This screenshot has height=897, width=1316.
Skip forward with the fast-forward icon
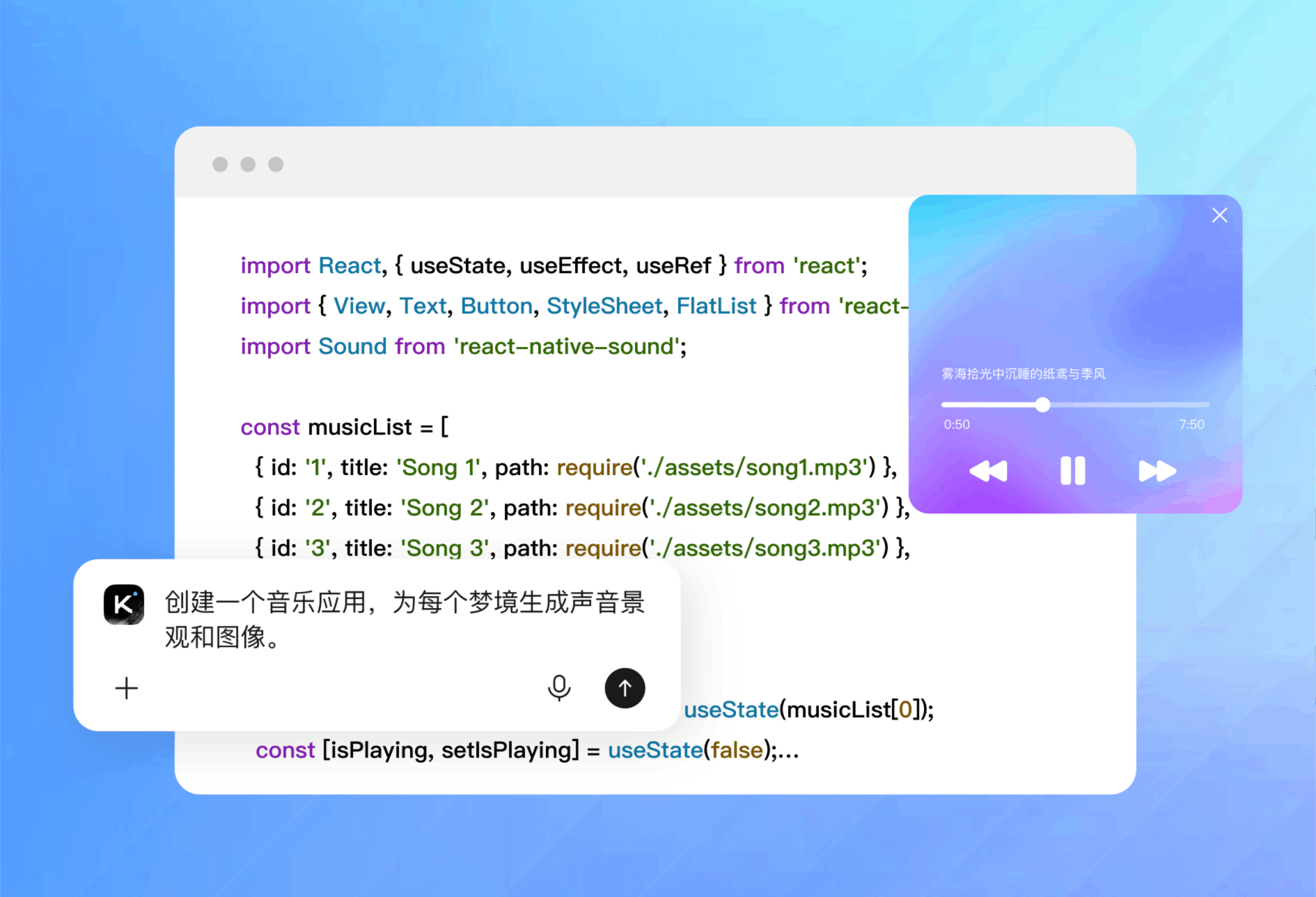[1157, 471]
